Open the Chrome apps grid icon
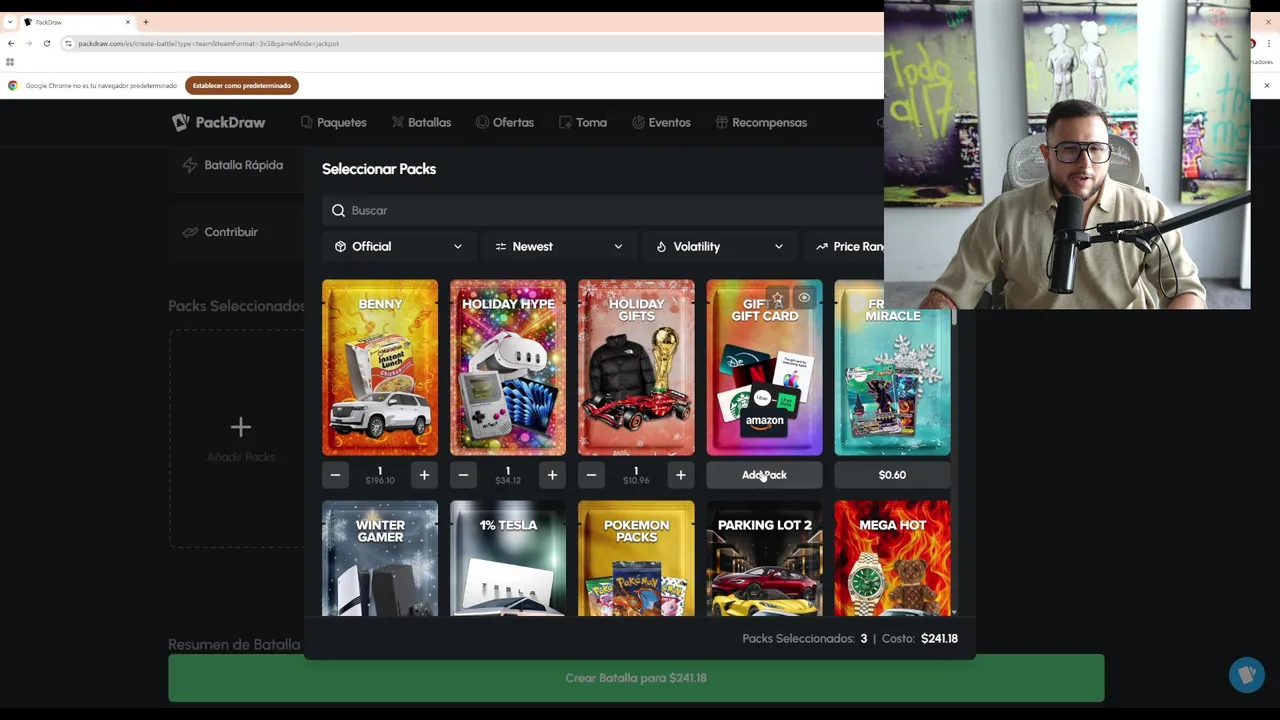The height and width of the screenshot is (720, 1280). 10,62
